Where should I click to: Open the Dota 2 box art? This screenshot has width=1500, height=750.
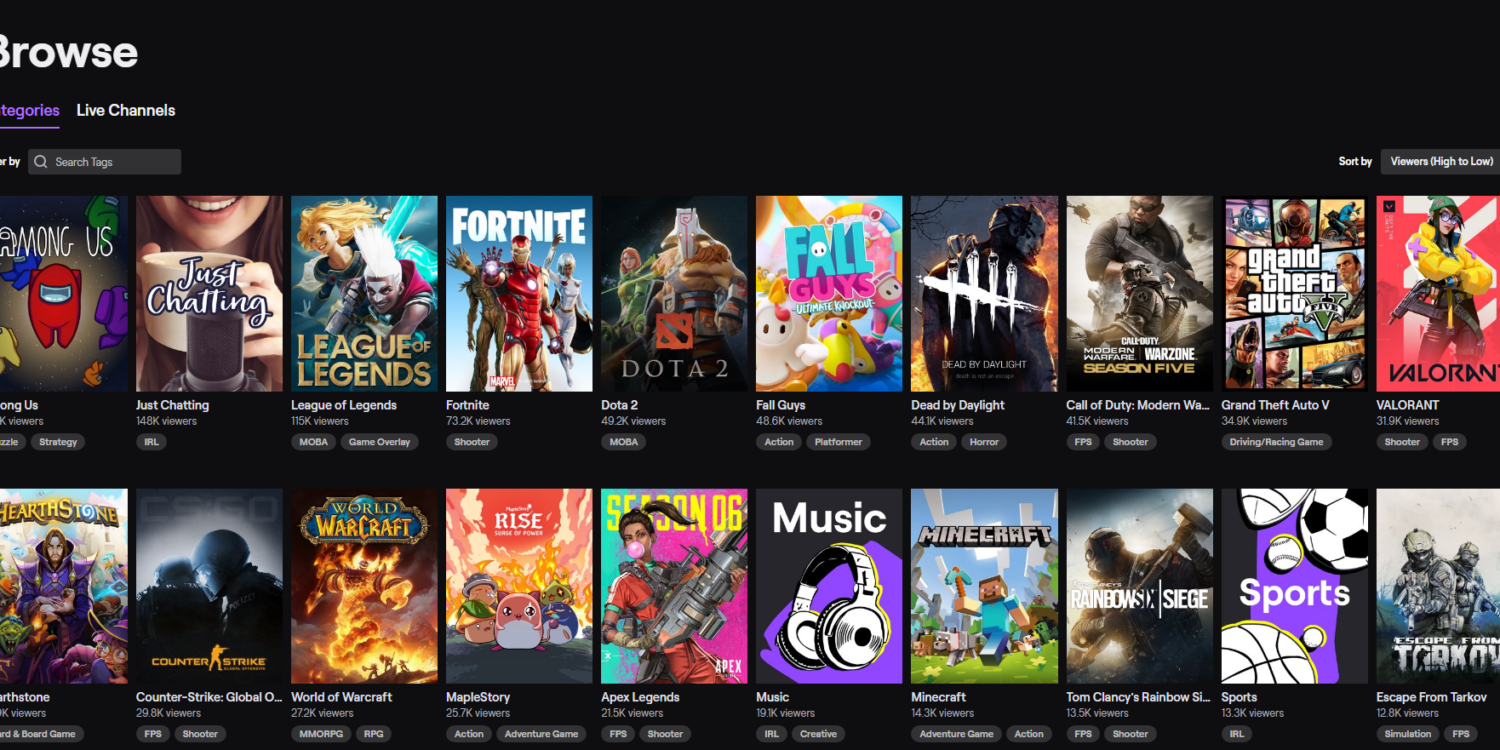674,293
